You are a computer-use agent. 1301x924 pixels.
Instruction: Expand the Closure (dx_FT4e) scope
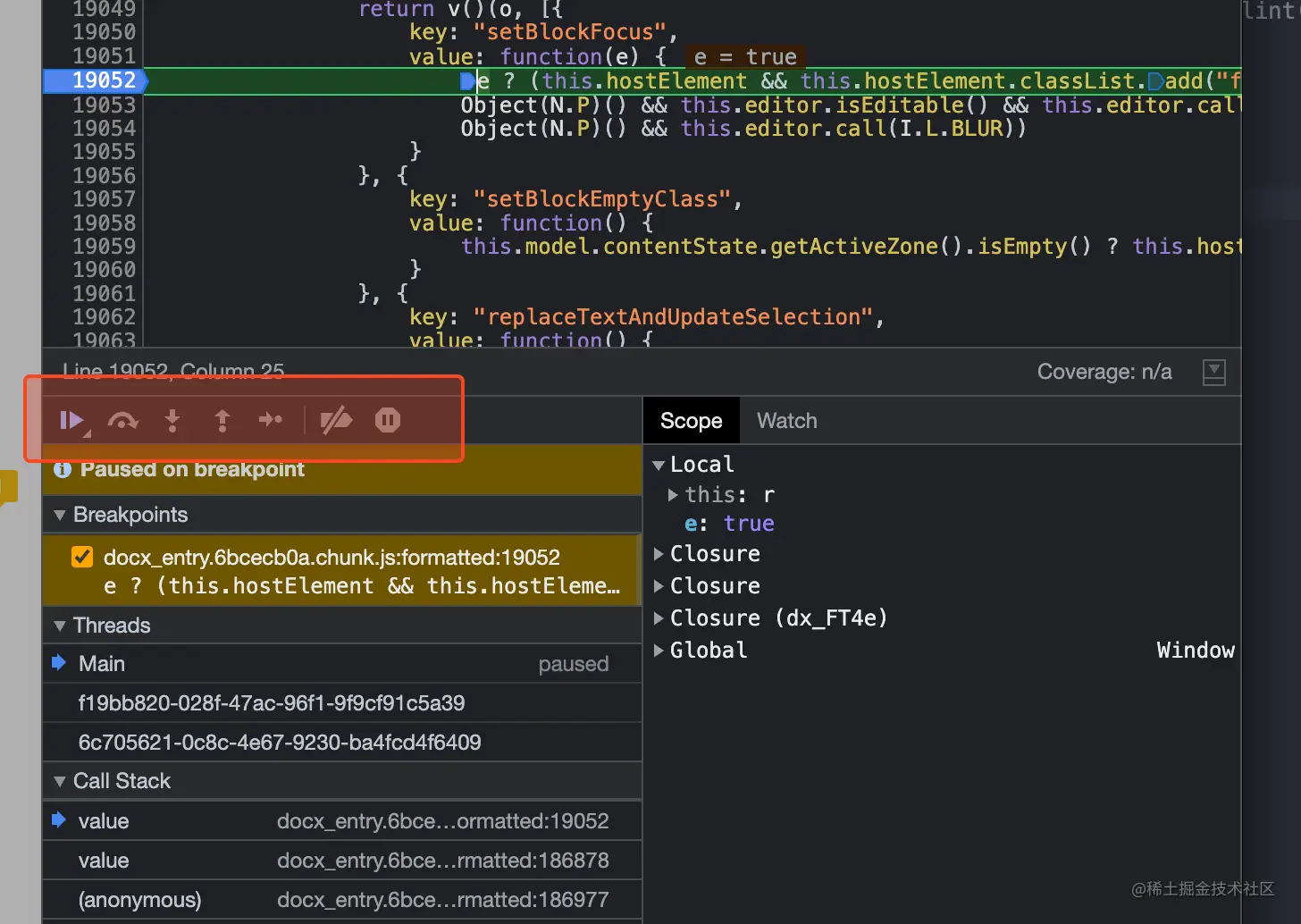point(659,618)
